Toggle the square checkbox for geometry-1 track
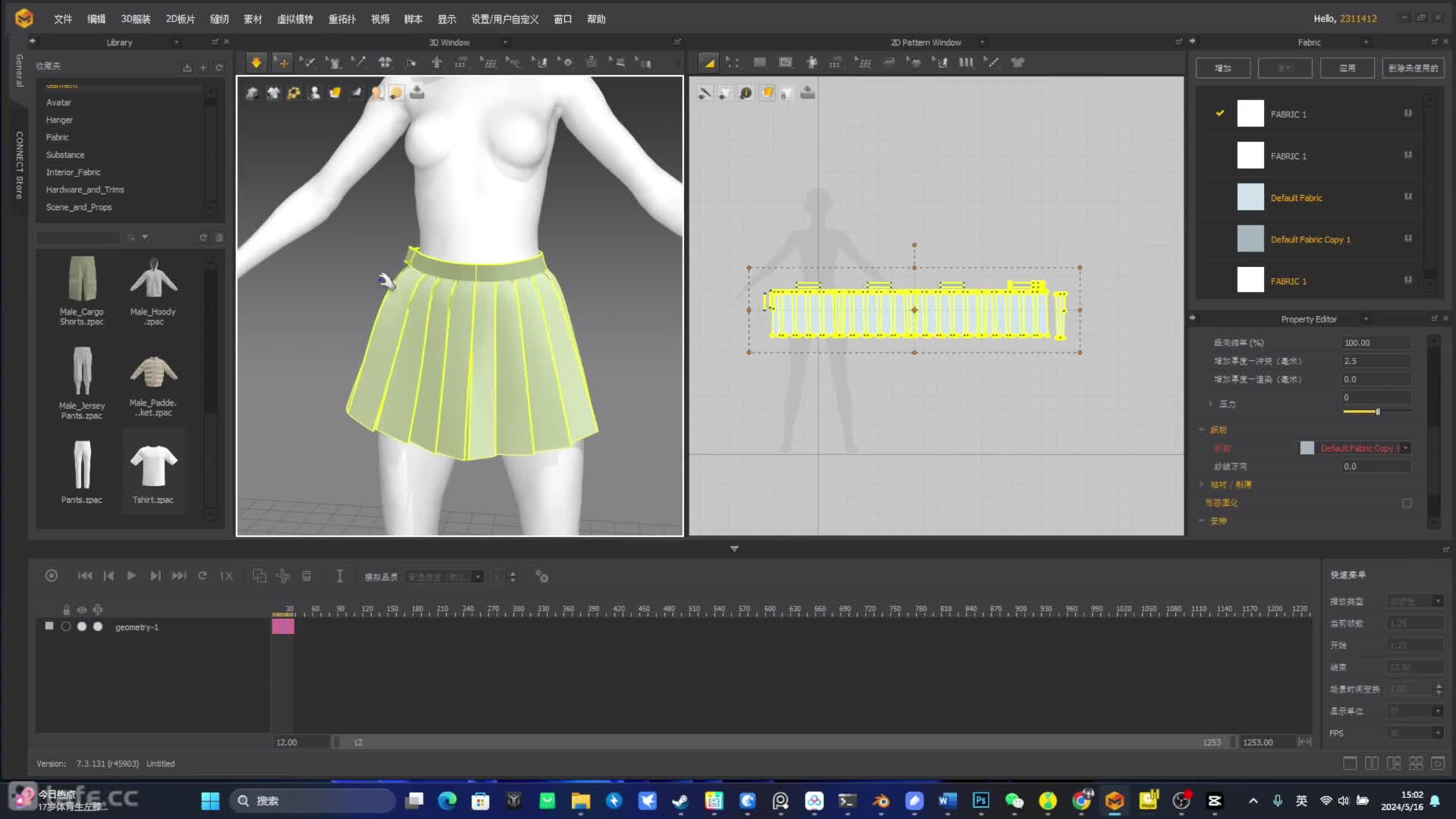Viewport: 1456px width, 819px height. click(x=49, y=626)
